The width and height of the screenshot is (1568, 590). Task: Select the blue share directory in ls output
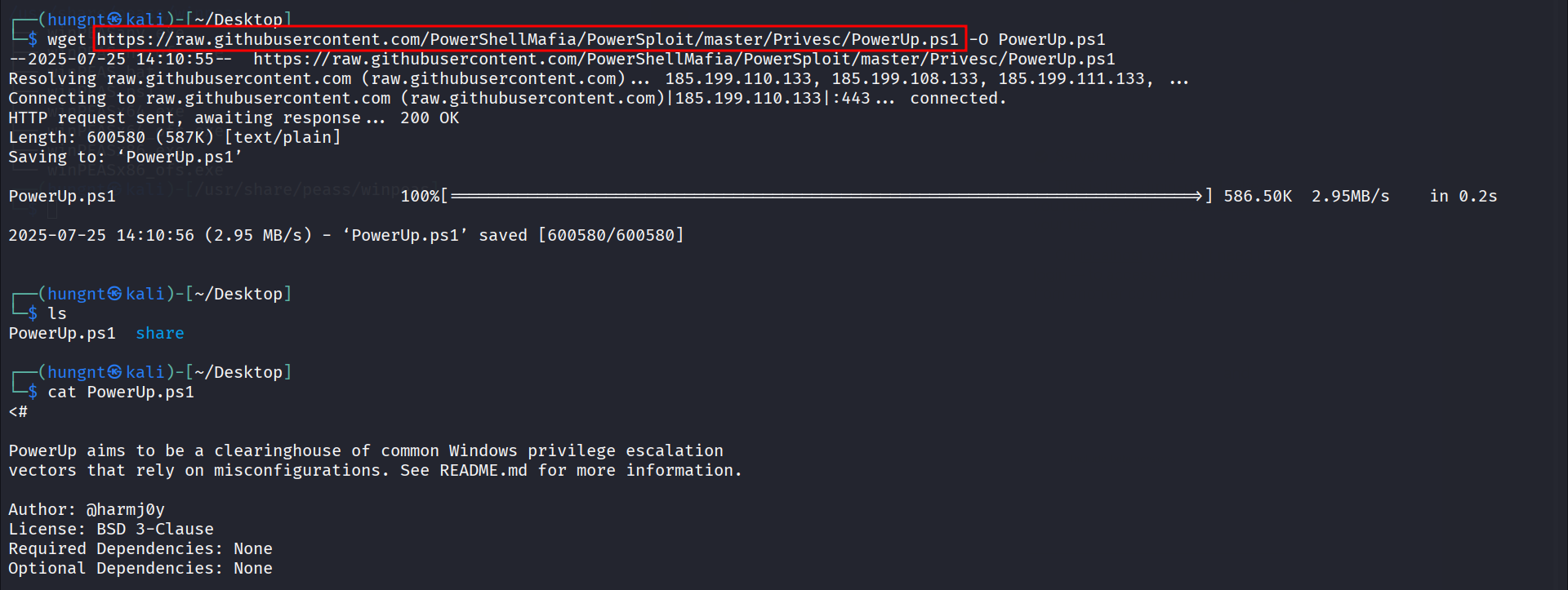(x=160, y=333)
